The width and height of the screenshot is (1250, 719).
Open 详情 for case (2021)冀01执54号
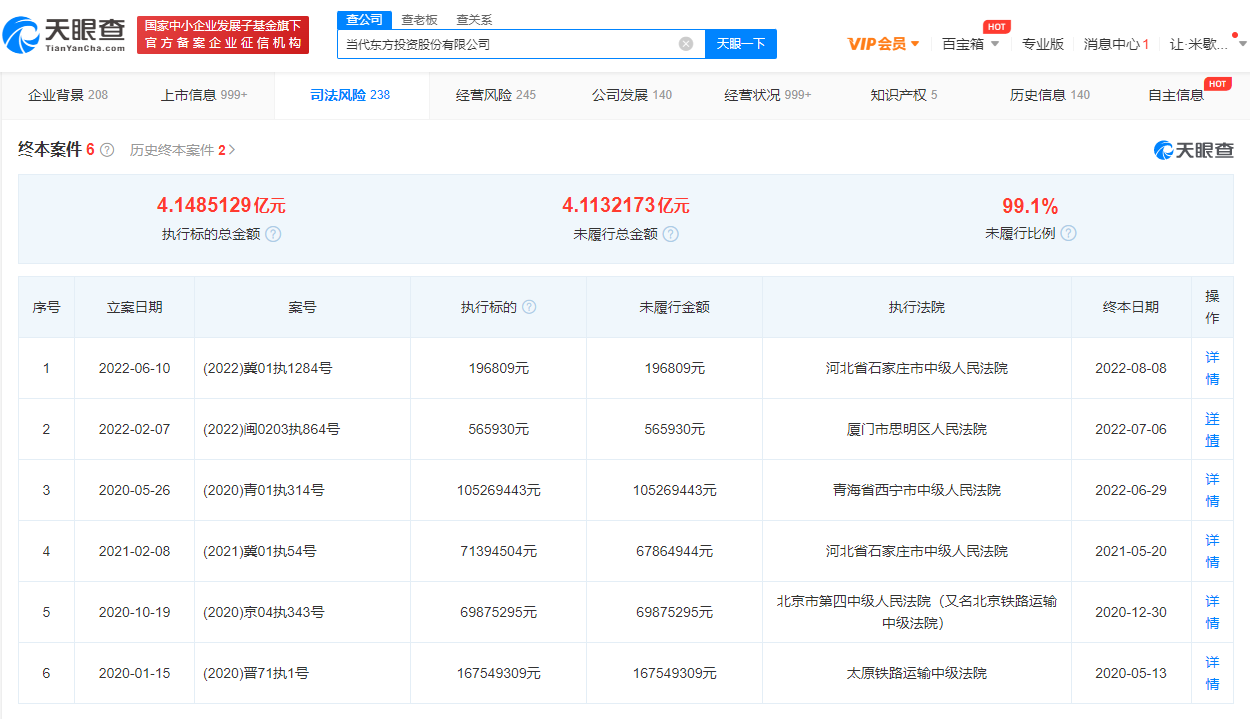(x=1212, y=551)
